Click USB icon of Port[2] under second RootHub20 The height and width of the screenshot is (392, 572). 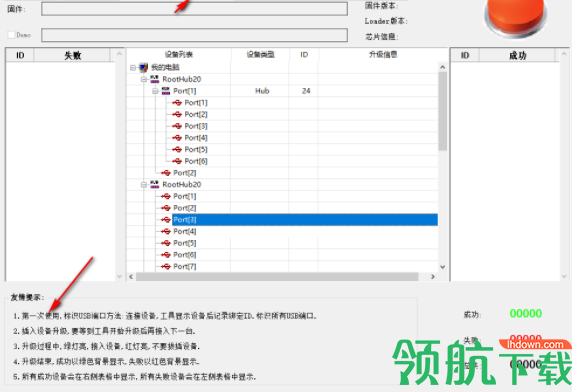[x=166, y=208]
